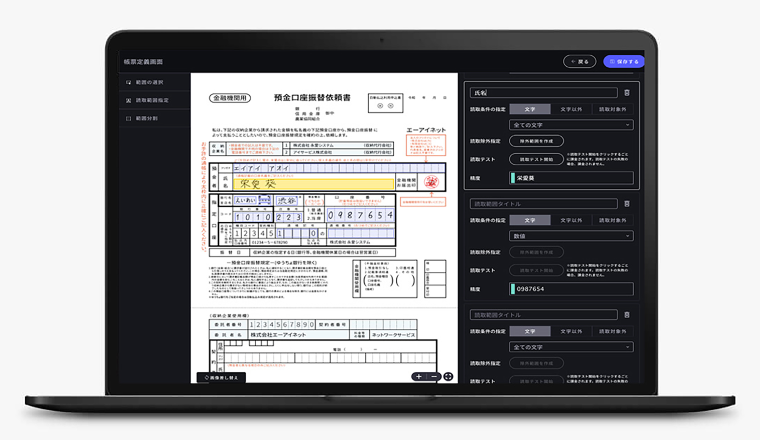The height and width of the screenshot is (440, 760).
Task: Start reading test in the 数値 panel
Action: click(536, 270)
